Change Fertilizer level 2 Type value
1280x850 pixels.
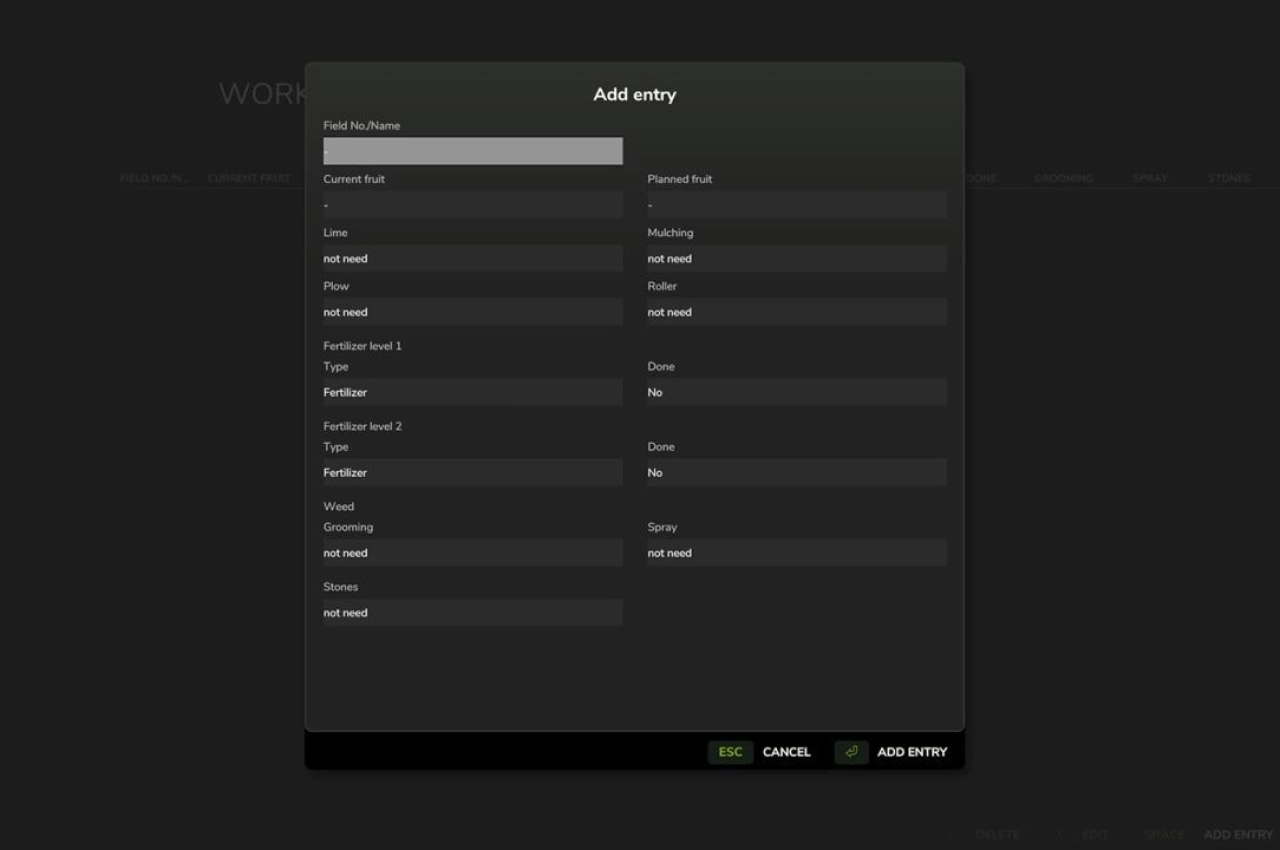472,473
